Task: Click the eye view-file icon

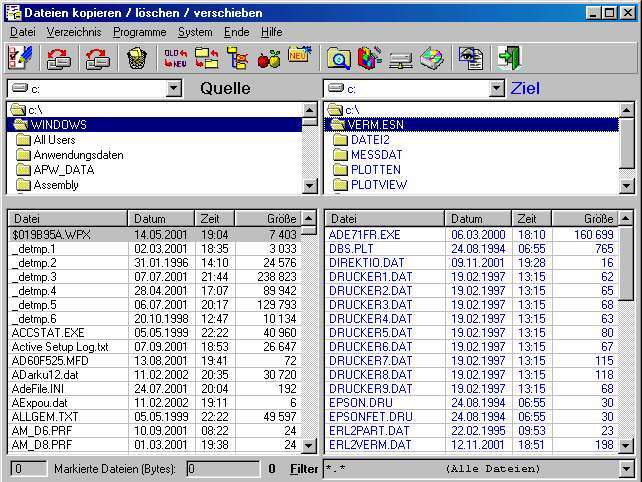Action: [471, 59]
